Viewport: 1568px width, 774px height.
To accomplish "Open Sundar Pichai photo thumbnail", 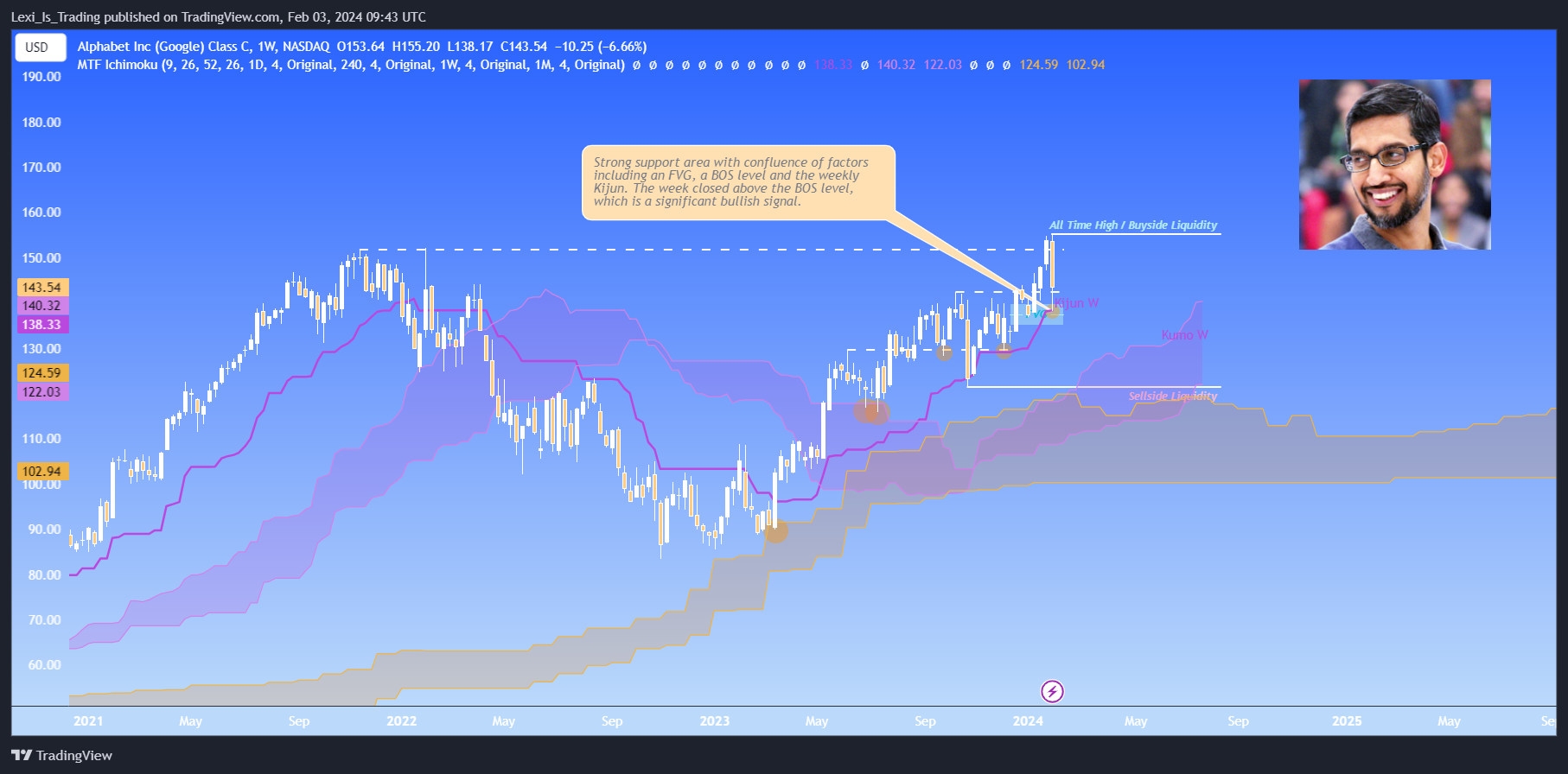I will (1394, 164).
